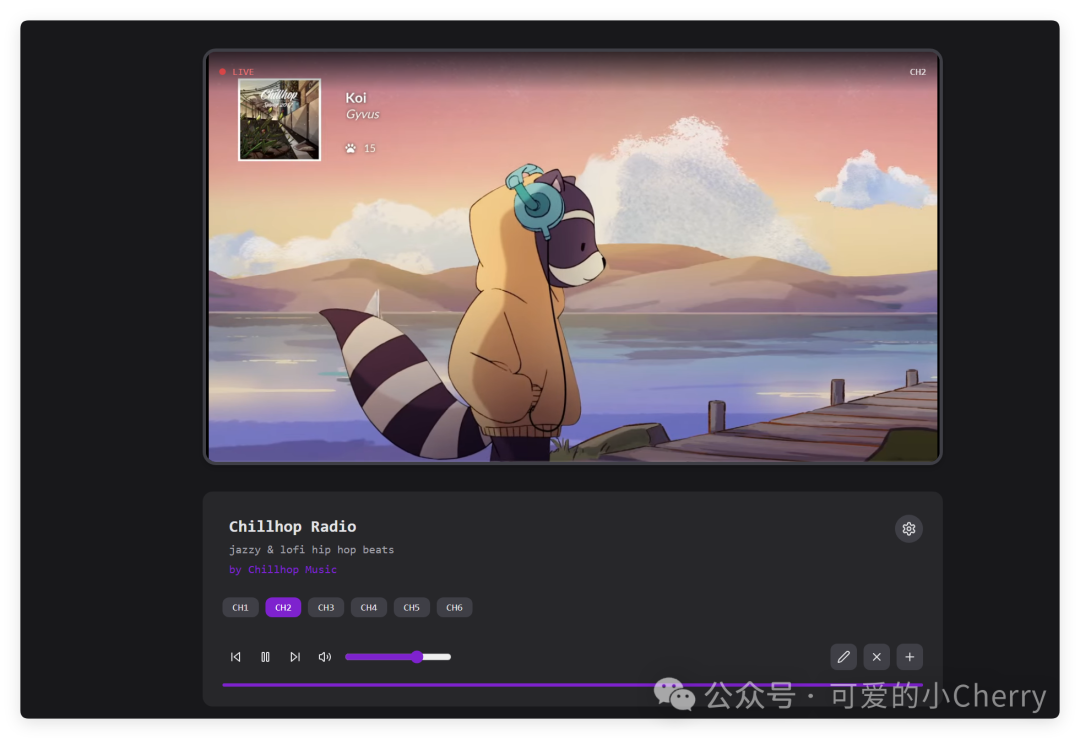
Task: Skip to previous track
Action: point(236,657)
